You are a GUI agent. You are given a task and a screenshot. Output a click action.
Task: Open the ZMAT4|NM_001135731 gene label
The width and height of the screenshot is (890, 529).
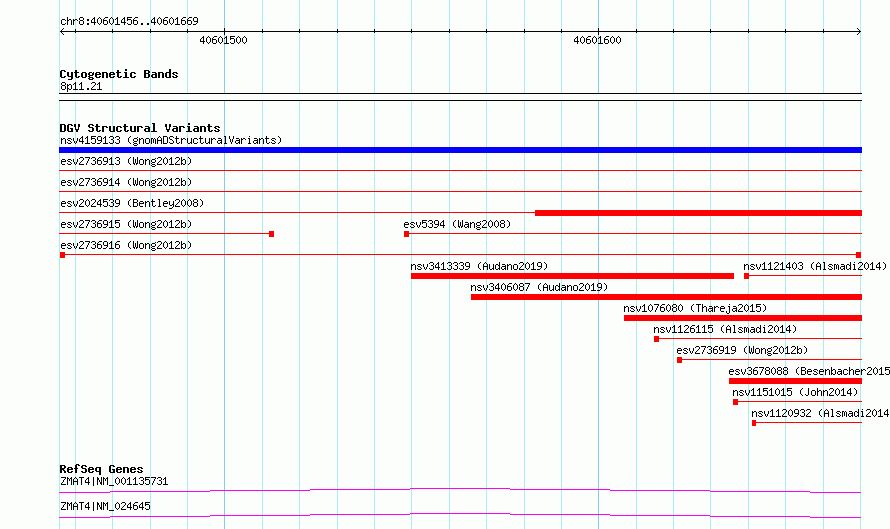[x=114, y=481]
